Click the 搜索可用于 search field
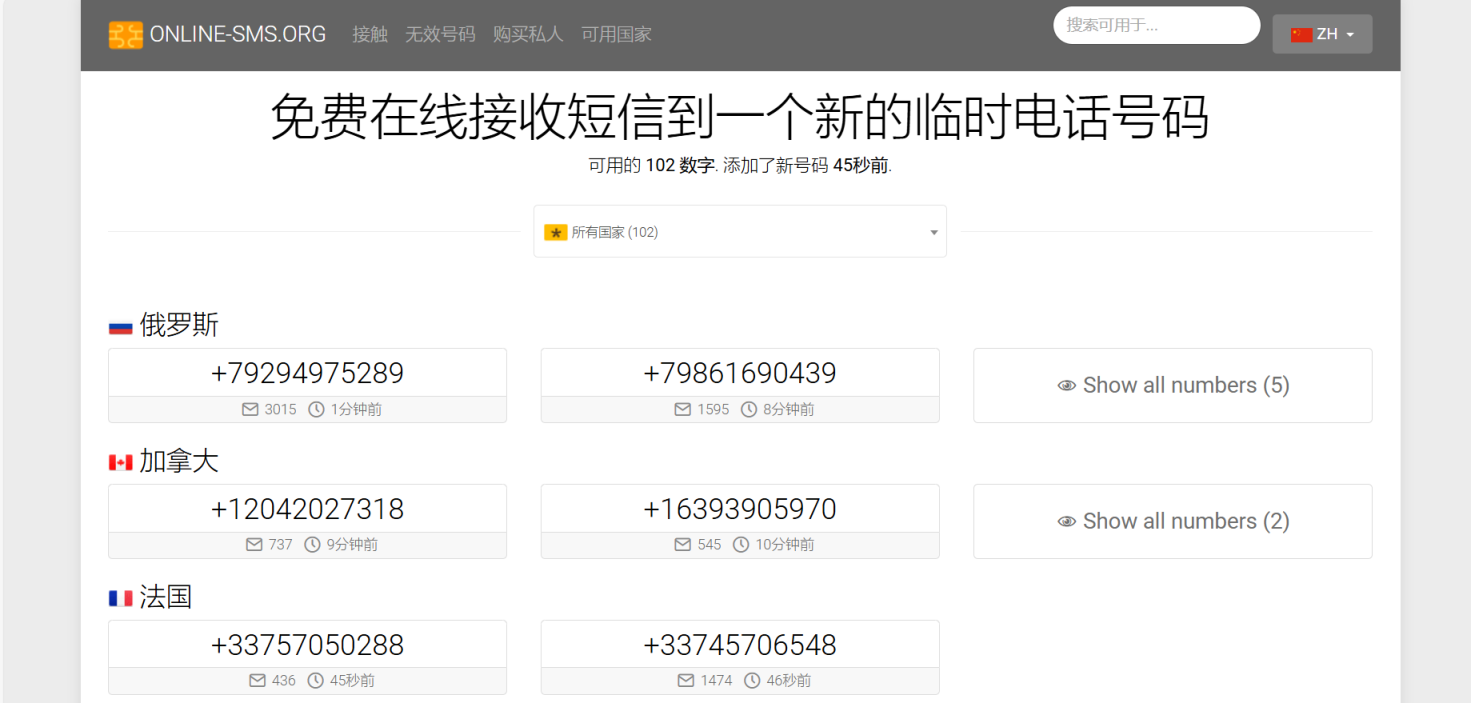The image size is (1471, 703). (1156, 24)
